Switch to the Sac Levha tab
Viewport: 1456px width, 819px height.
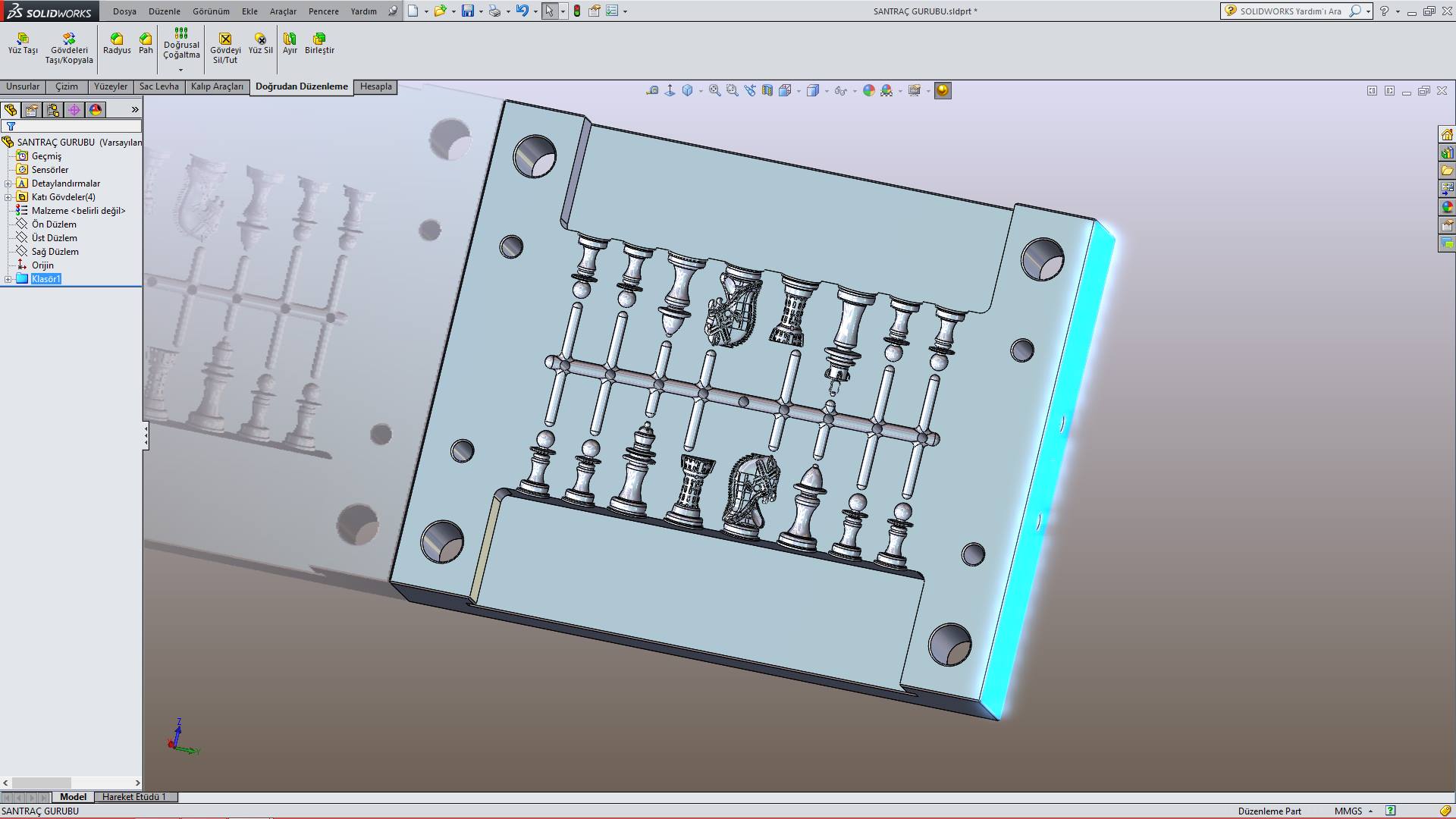159,86
